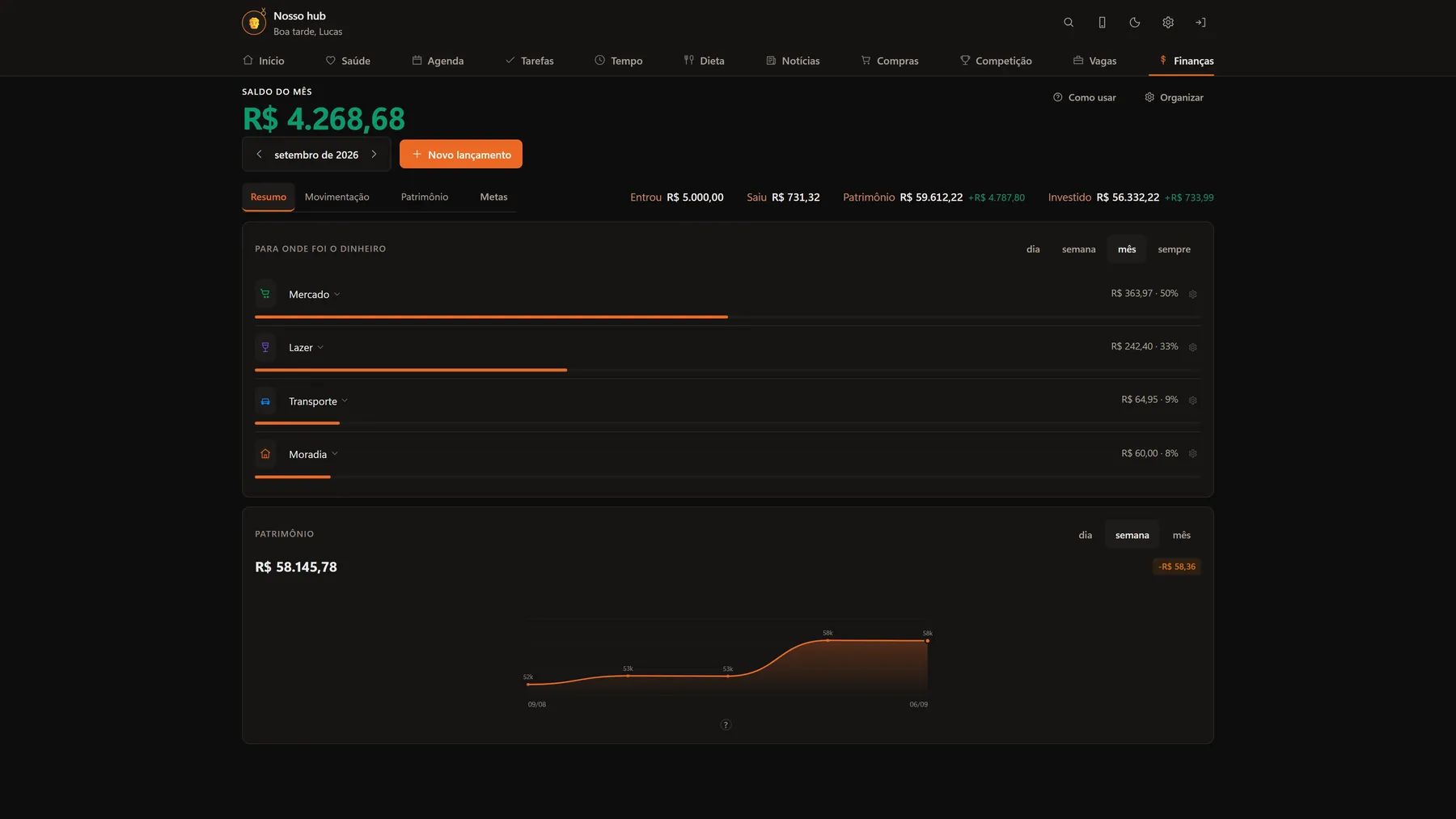Go to previous month arrow

point(259,154)
